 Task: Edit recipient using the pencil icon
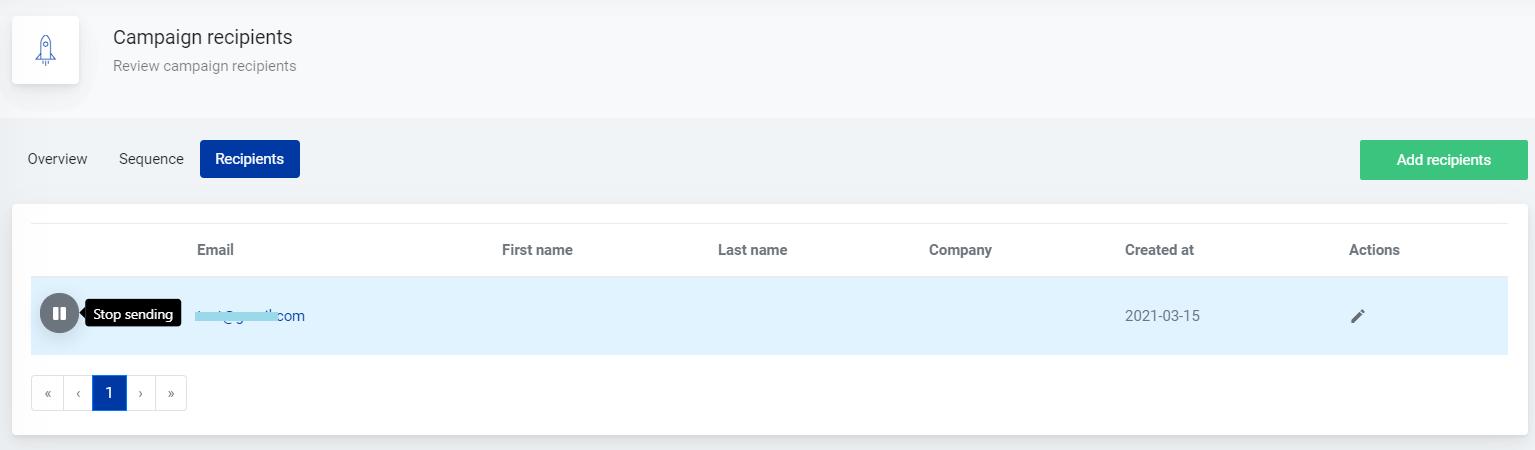pyautogui.click(x=1357, y=316)
